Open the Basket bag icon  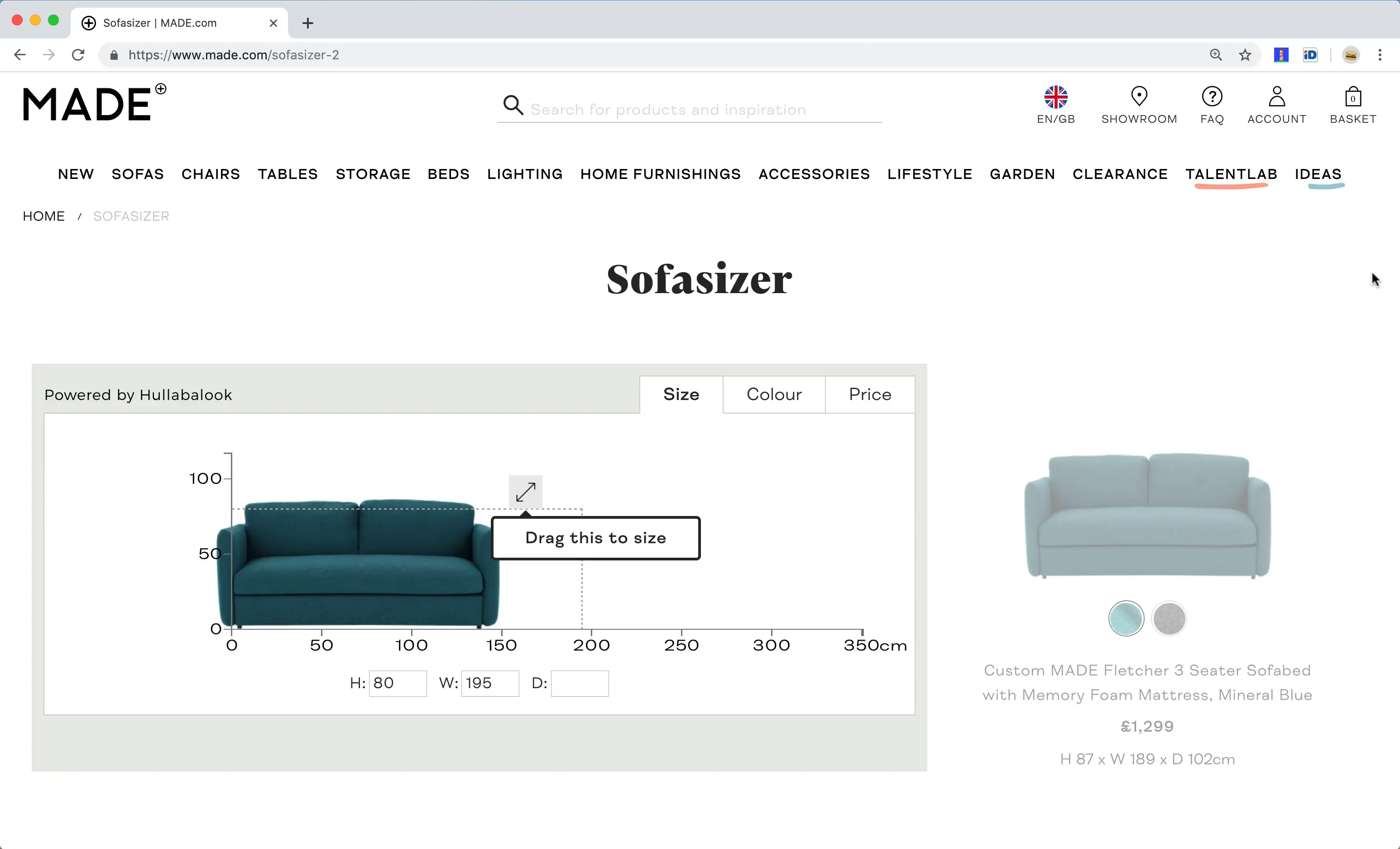[1352, 97]
